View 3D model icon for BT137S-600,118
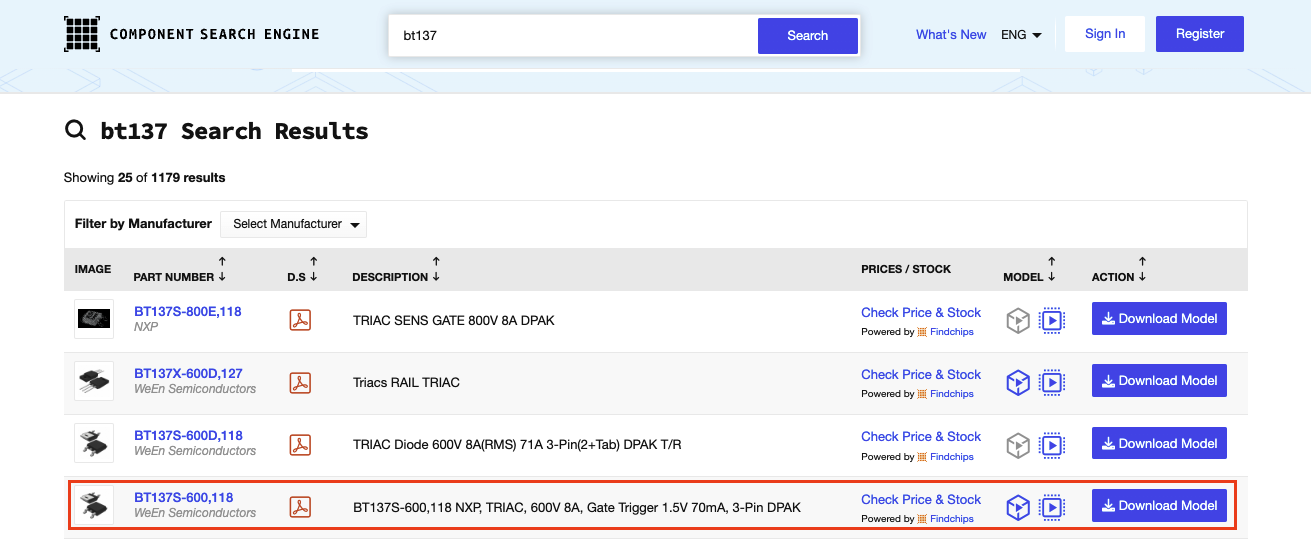This screenshot has height=544, width=1311. point(1018,507)
